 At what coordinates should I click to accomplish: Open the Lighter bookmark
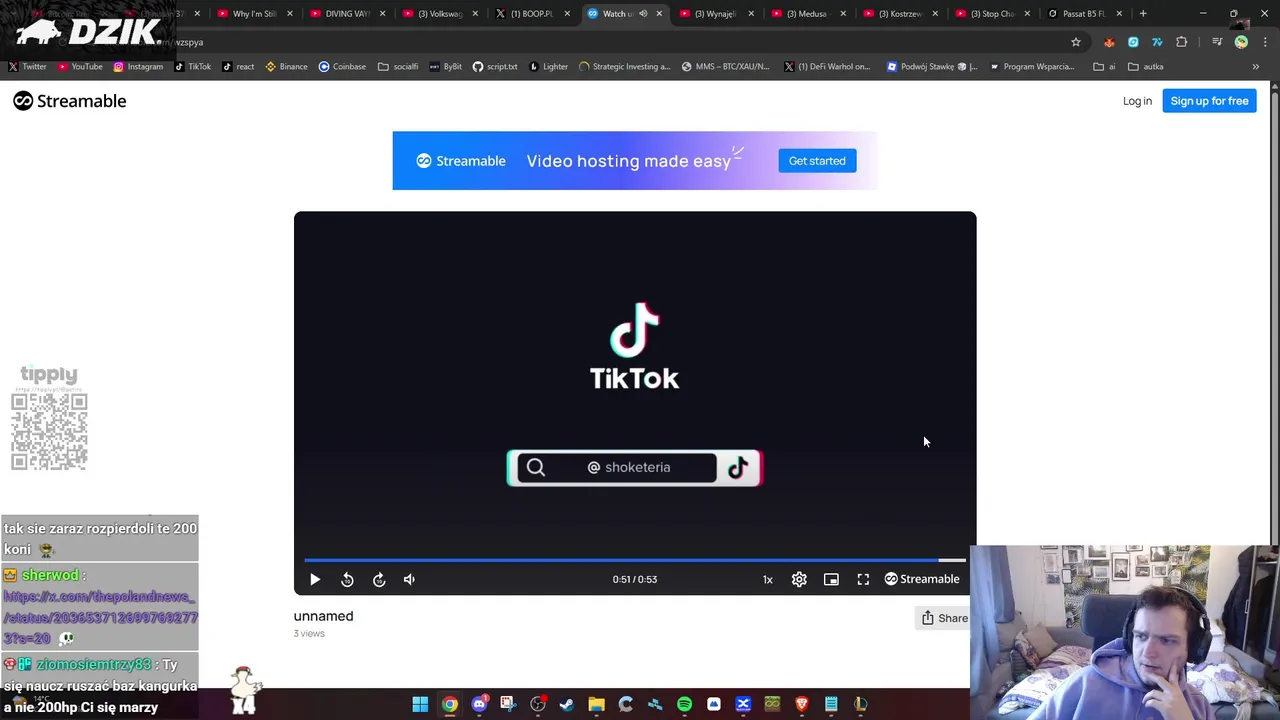point(549,67)
